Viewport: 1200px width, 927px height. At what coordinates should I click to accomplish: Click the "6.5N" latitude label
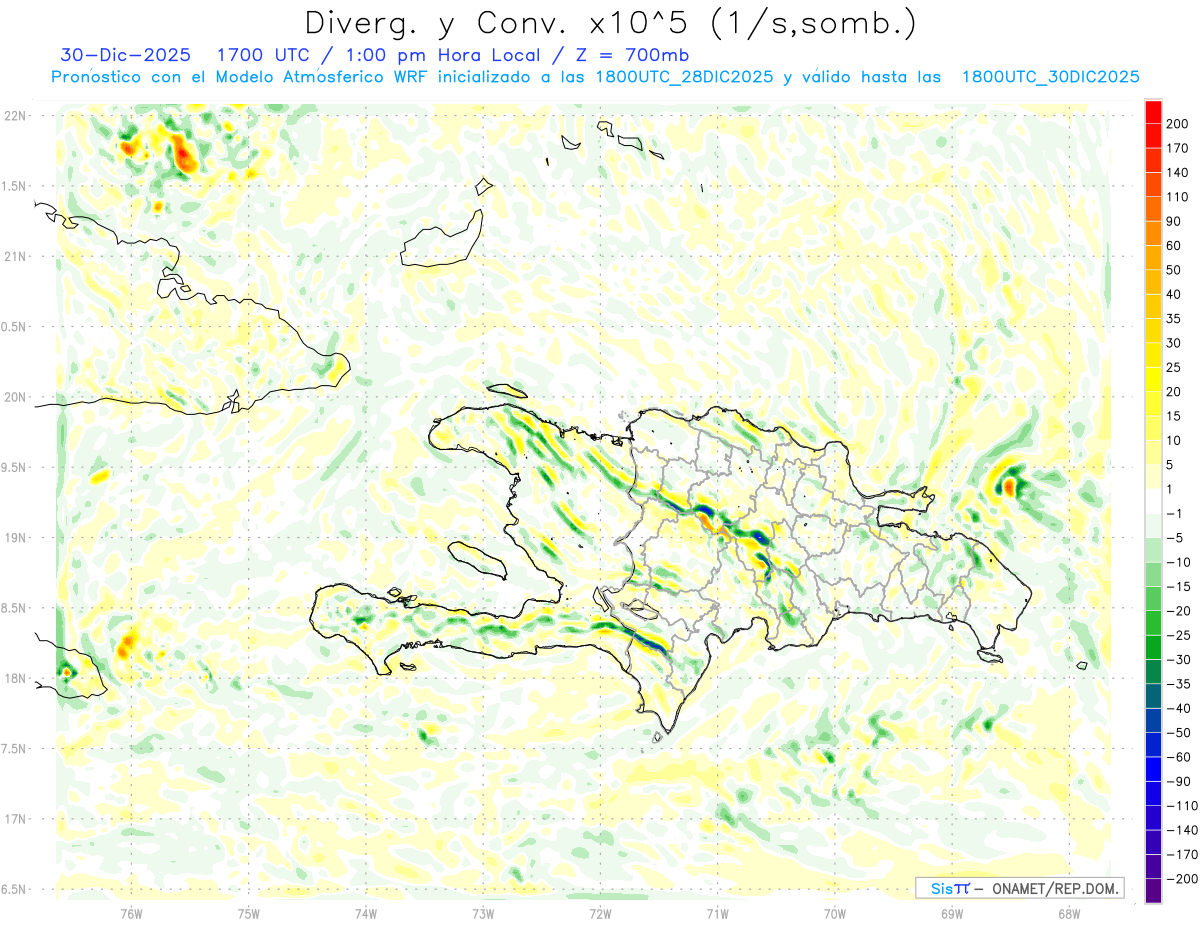point(15,889)
